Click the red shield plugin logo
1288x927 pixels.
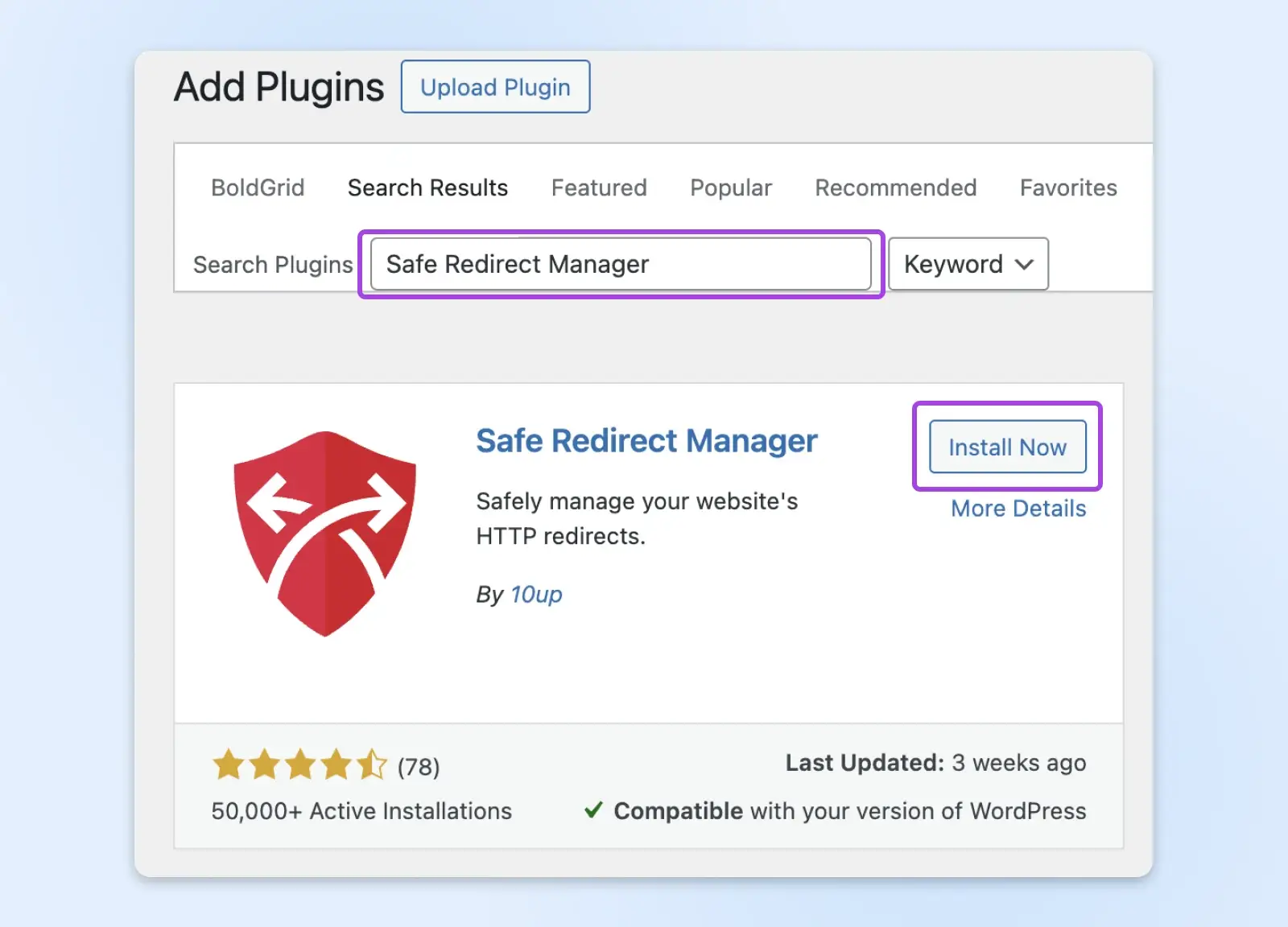(x=325, y=534)
